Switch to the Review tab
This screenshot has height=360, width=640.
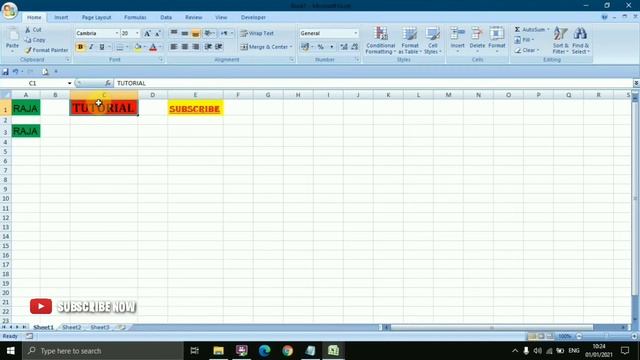tap(193, 18)
